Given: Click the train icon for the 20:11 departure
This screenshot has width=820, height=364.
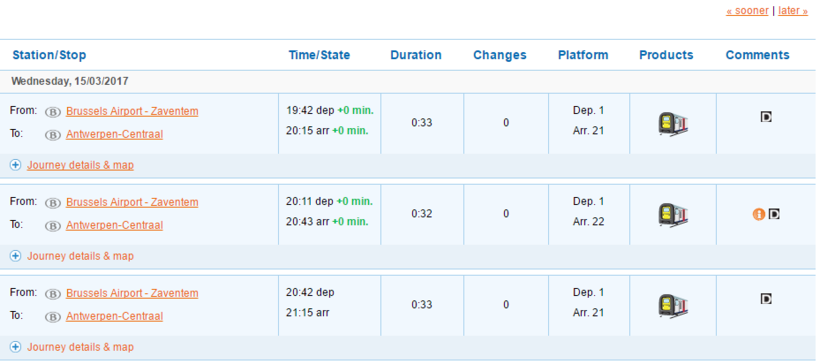Looking at the screenshot, I should [x=673, y=215].
